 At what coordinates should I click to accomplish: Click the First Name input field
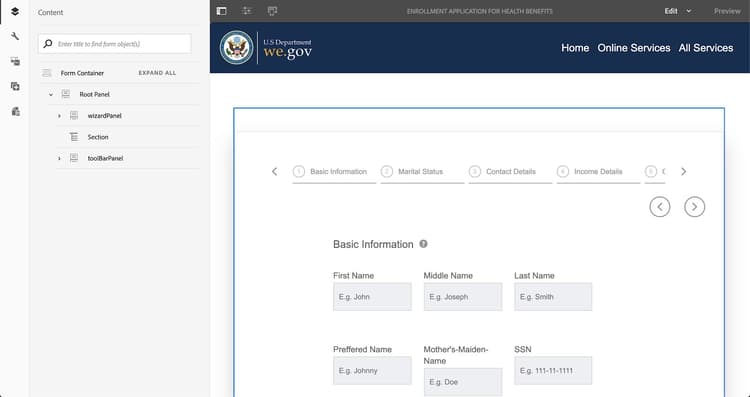[x=372, y=297]
